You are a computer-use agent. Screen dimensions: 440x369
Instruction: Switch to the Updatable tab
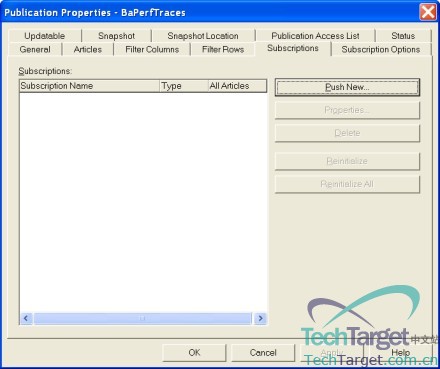(45, 36)
